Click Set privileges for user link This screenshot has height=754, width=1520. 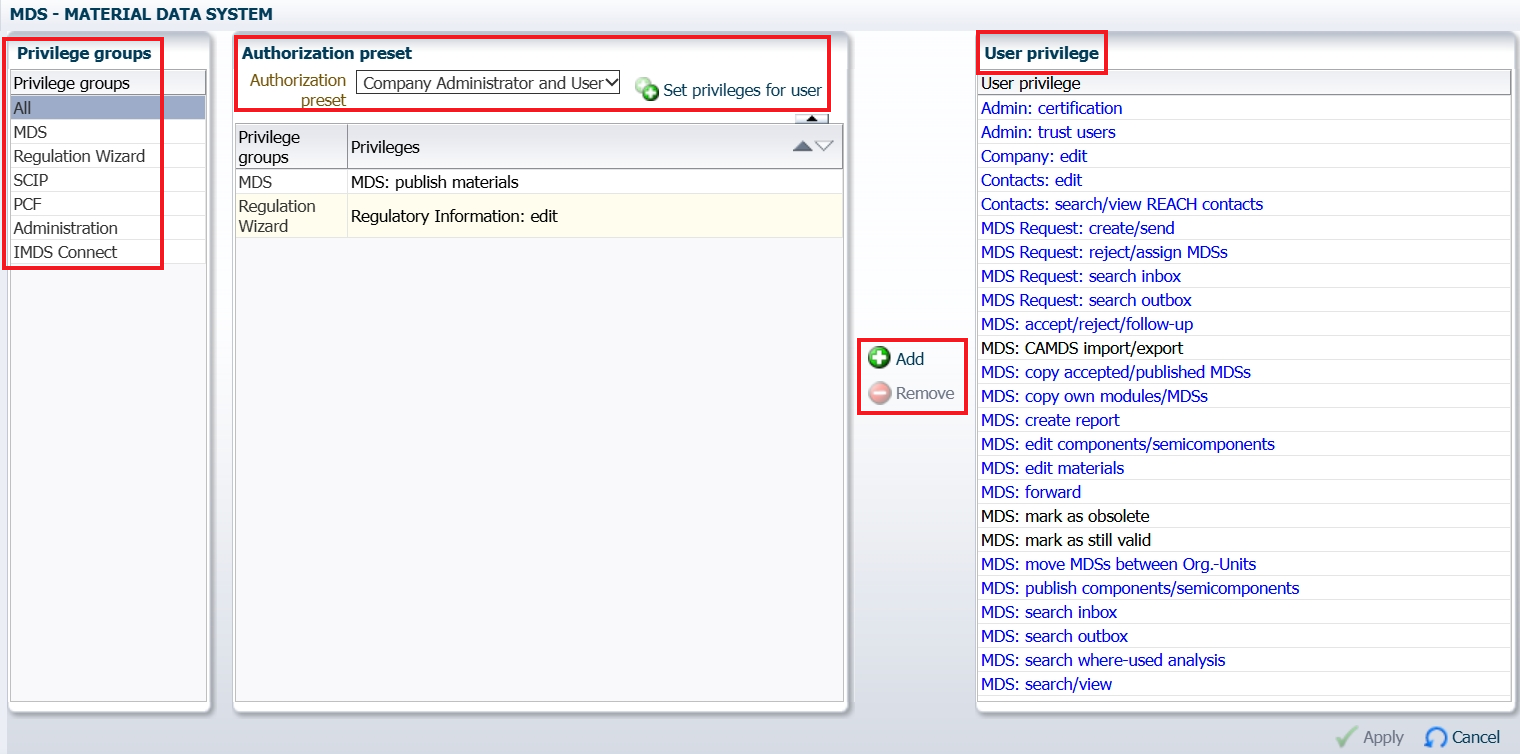742,90
